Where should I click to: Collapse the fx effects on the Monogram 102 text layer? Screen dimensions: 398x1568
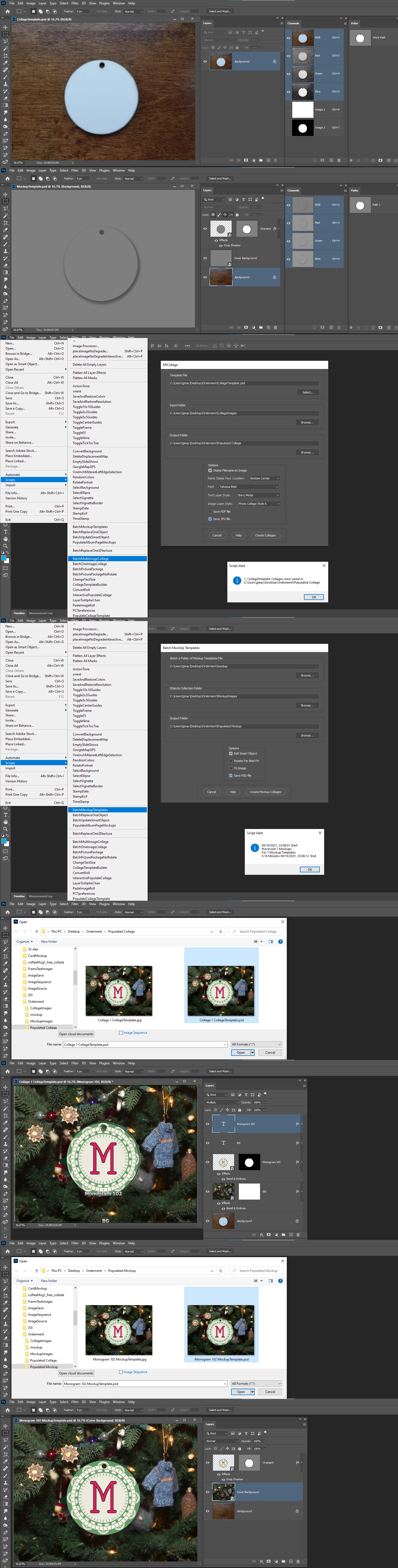[x=302, y=1124]
